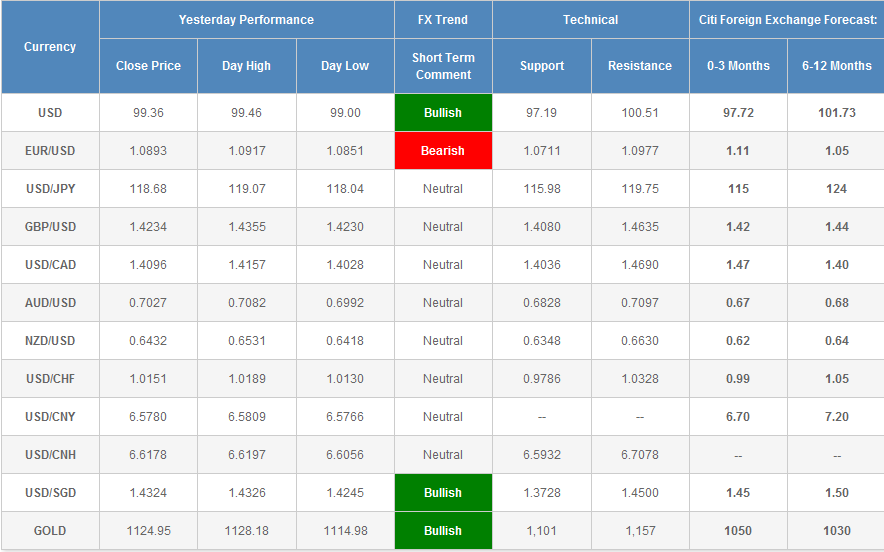Click the green Bullish cell for USD
Screen dimensions: 884x552
click(x=443, y=113)
